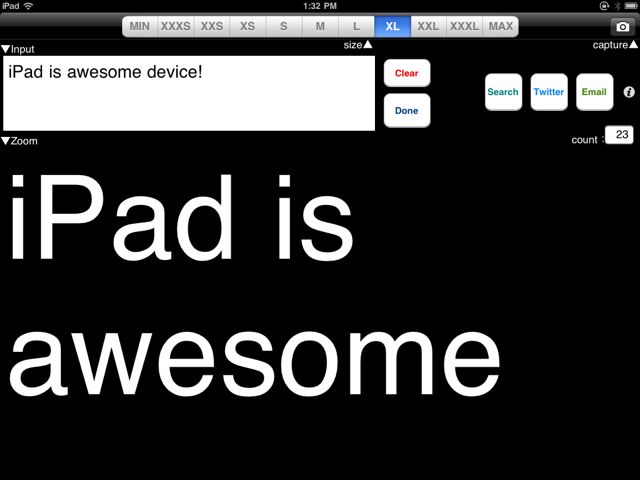Tap the camera capture icon

622,27
